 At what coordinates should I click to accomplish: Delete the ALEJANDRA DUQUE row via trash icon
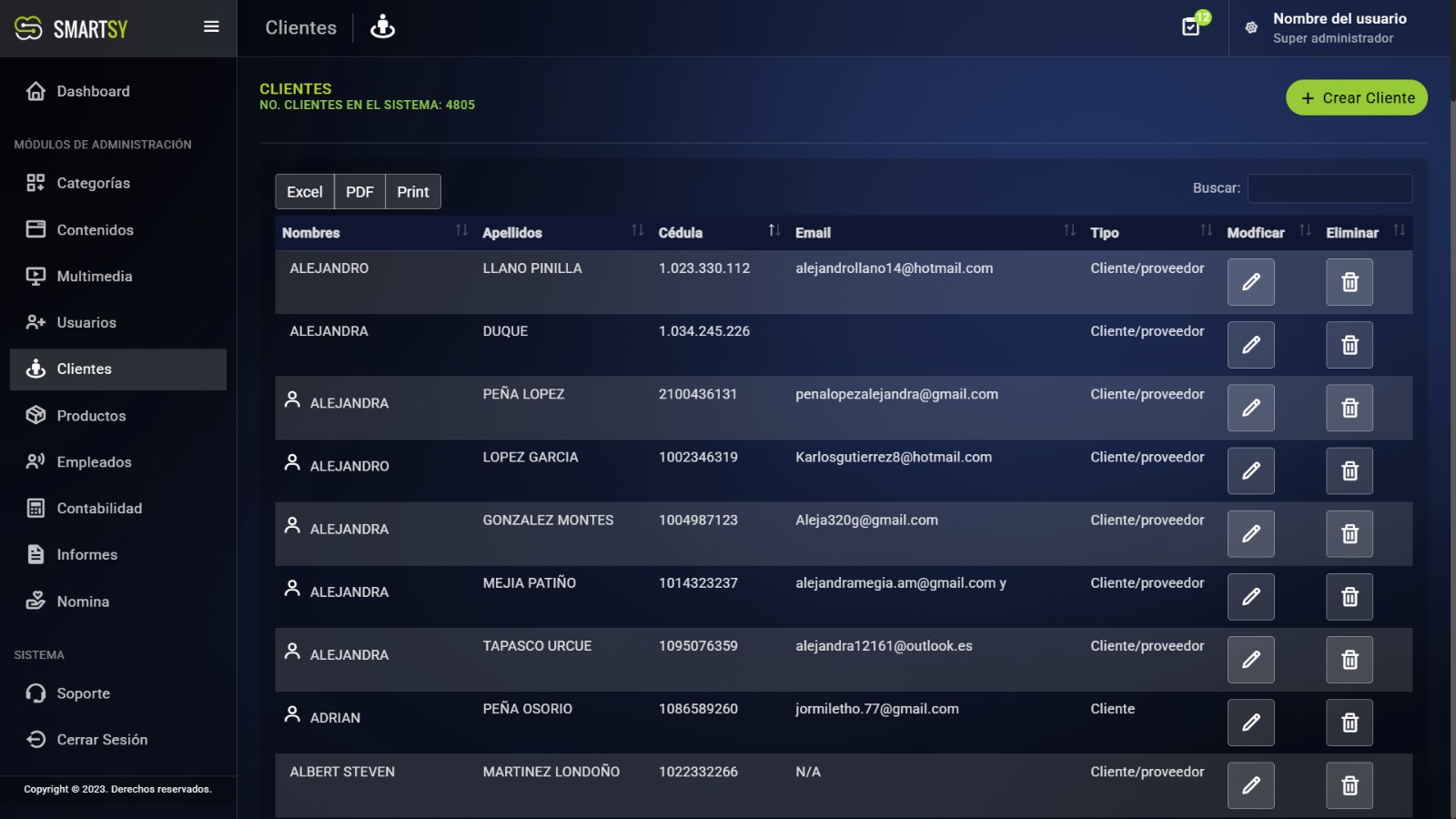coord(1349,345)
